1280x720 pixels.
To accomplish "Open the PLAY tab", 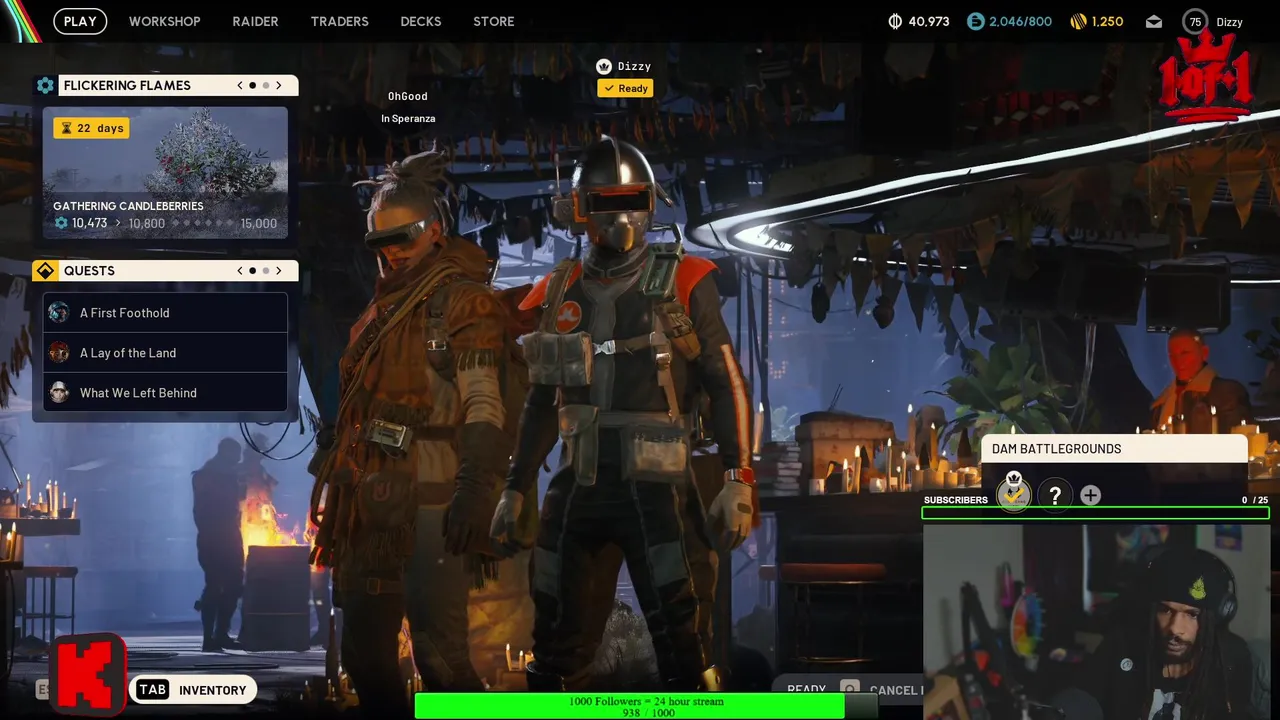I will click(x=80, y=21).
